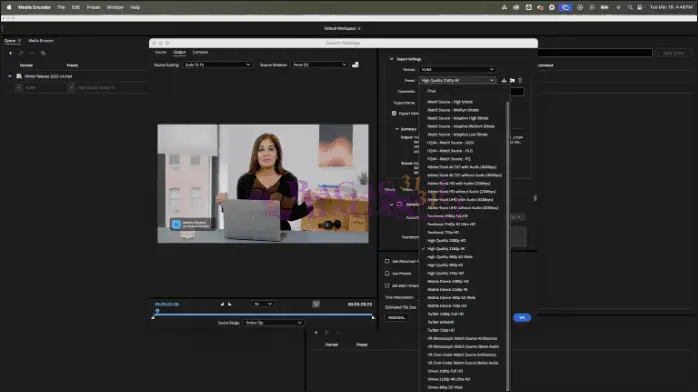This screenshot has width=698, height=392.
Task: Open the Edit menu
Action: click(x=76, y=7)
